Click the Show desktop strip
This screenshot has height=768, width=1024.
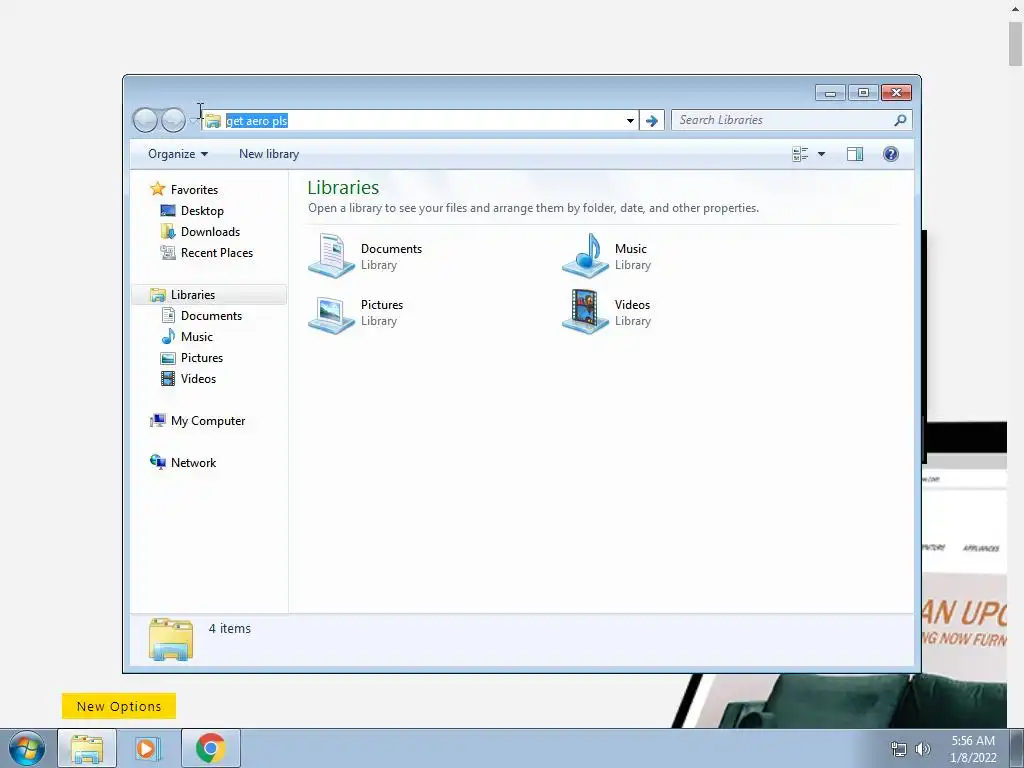click(x=1017, y=748)
